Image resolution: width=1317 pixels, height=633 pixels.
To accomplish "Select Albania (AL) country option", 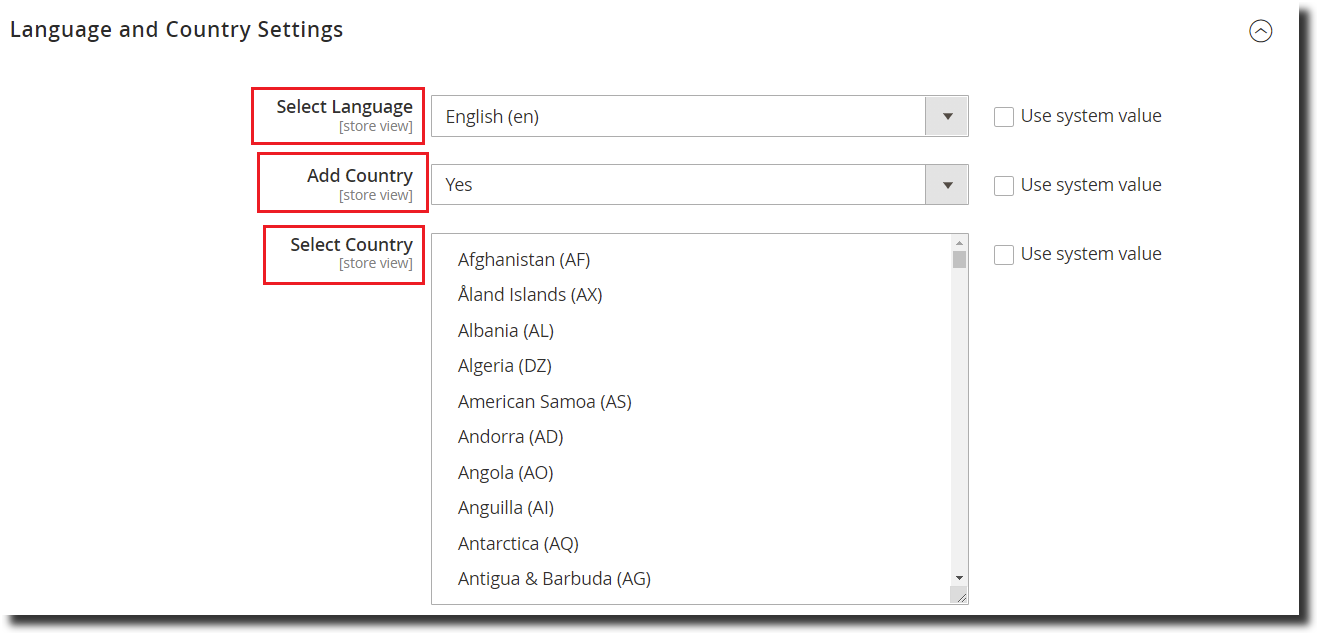I will (506, 331).
